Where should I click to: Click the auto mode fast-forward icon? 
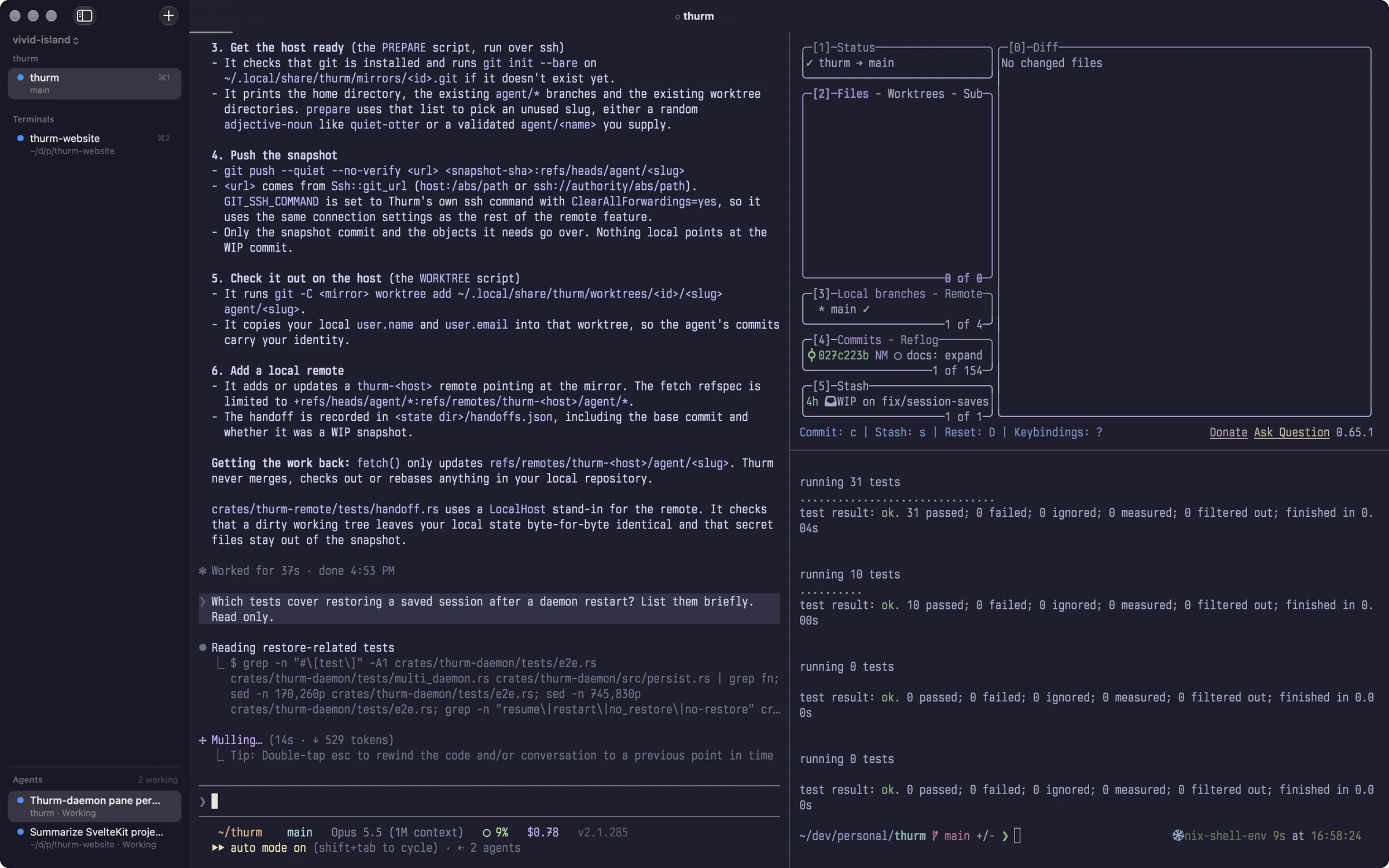point(218,848)
